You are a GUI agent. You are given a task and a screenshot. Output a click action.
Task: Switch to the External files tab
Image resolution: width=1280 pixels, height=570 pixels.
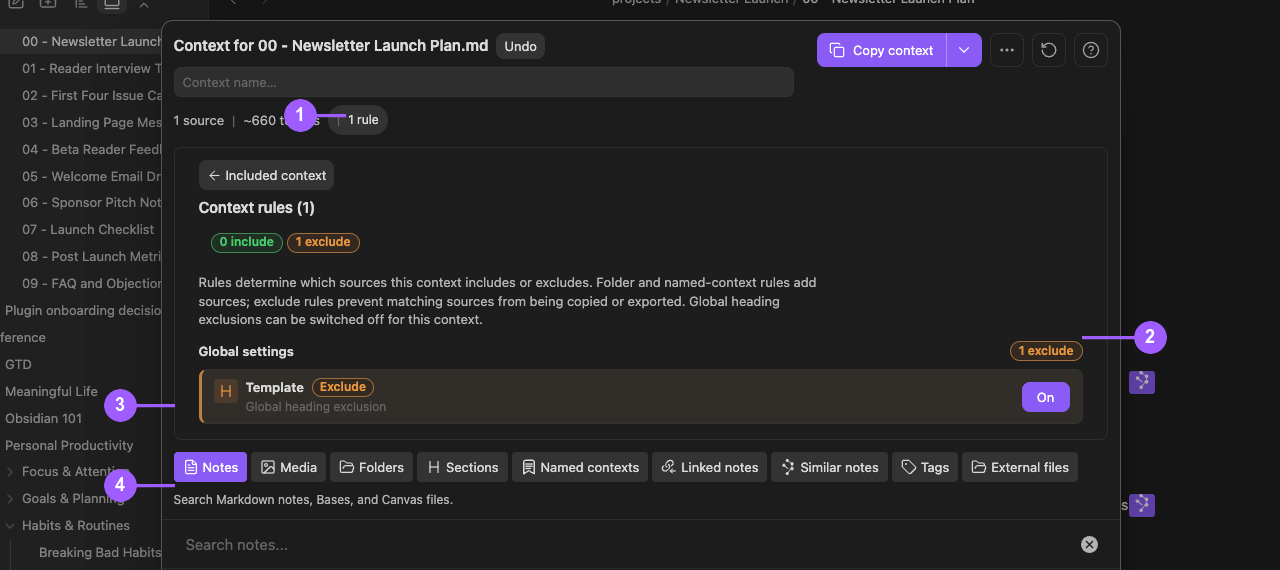click(x=1020, y=467)
